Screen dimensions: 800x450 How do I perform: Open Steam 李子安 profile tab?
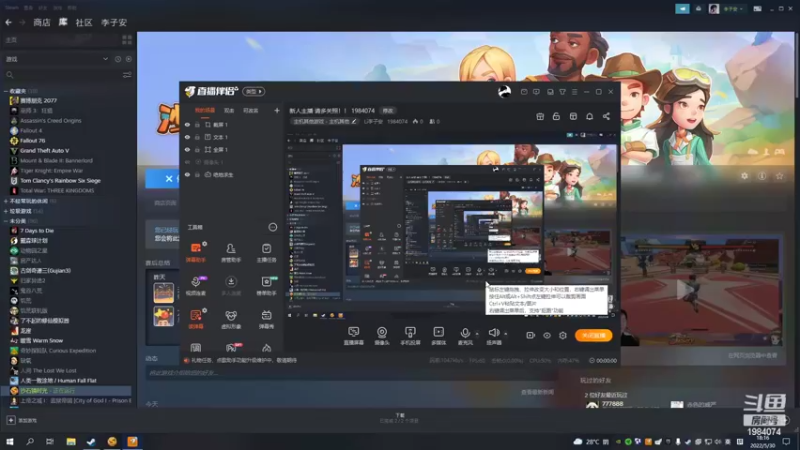[114, 22]
